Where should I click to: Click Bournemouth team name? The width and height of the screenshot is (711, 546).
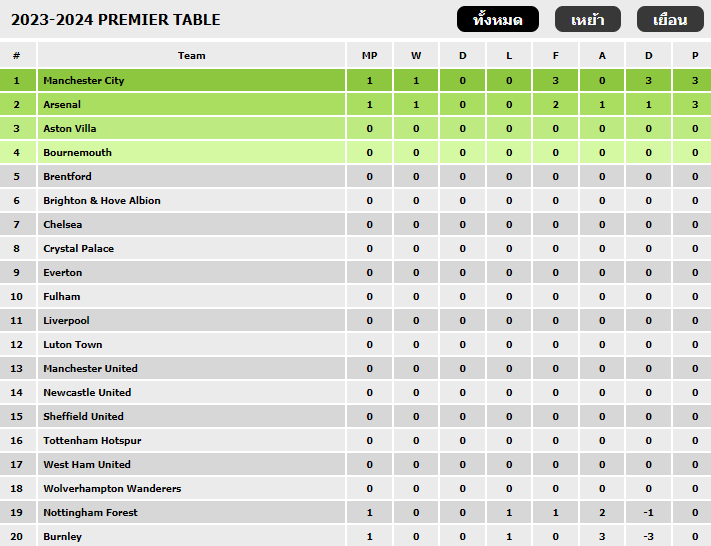(77, 153)
